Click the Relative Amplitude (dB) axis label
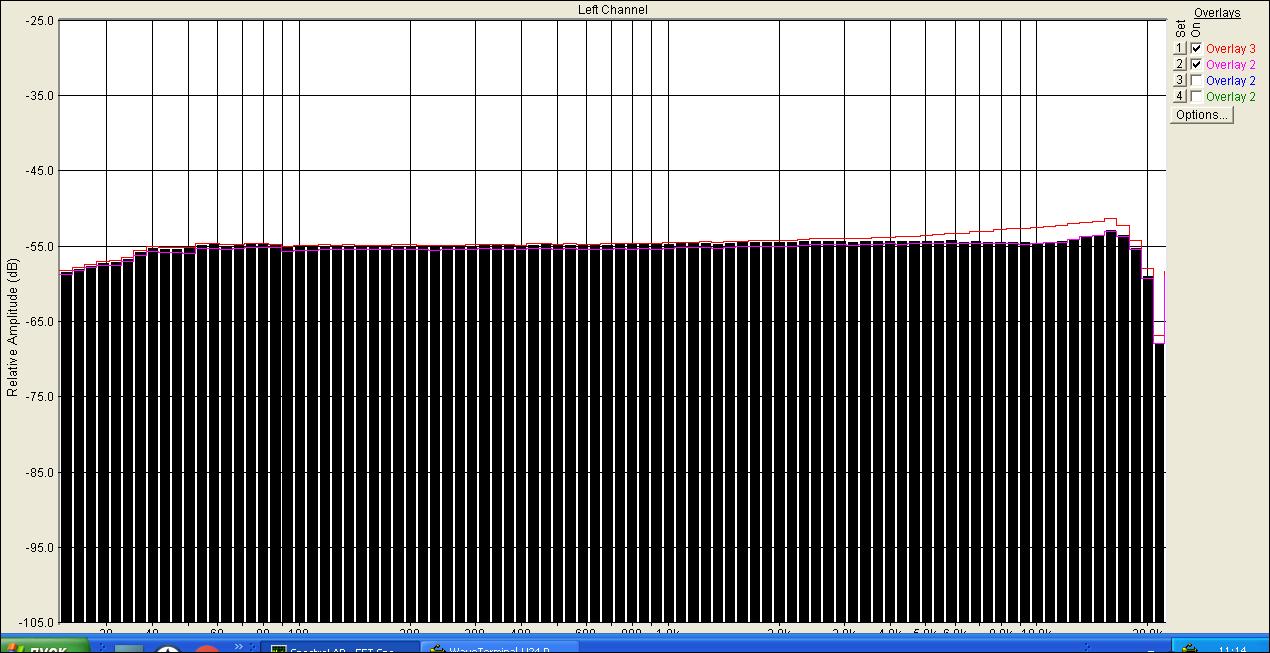This screenshot has height=653, width=1270. pyautogui.click(x=12, y=327)
